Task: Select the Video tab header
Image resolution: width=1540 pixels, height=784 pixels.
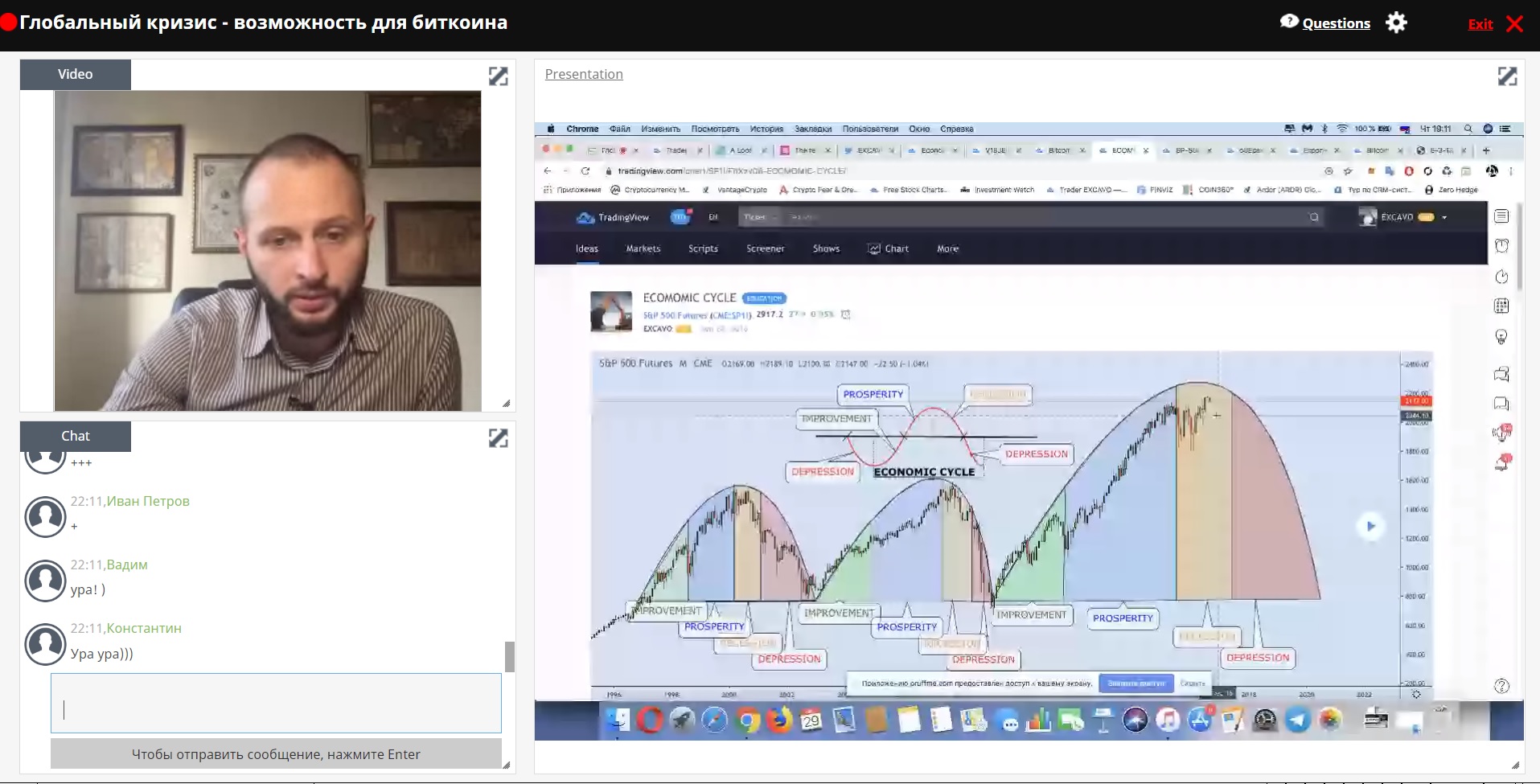Action: 76,74
